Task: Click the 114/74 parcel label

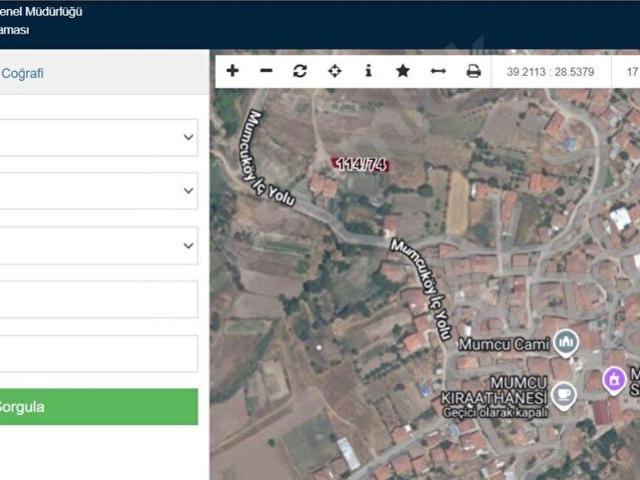Action: click(361, 164)
